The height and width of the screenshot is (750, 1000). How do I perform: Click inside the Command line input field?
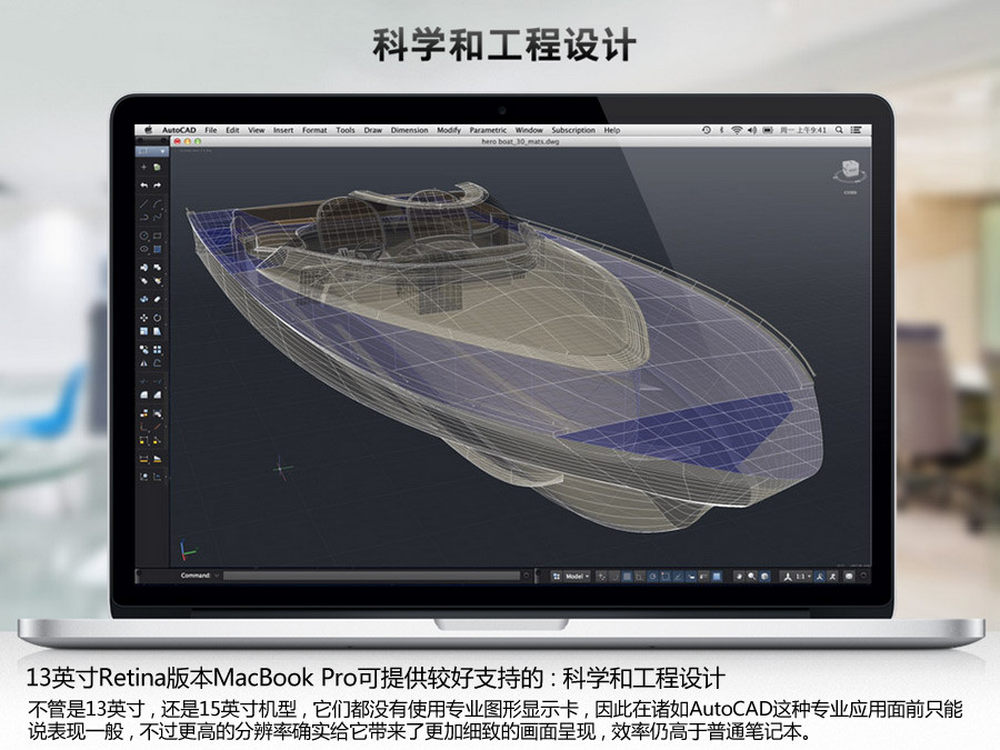tap(372, 575)
